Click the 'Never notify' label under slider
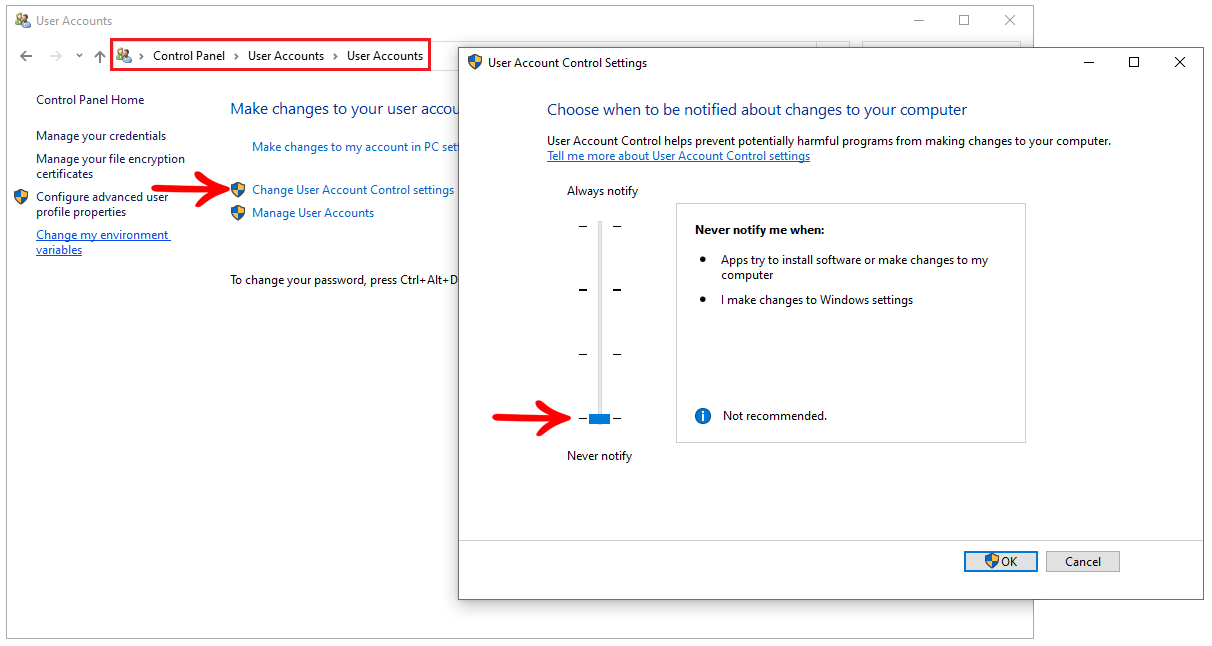The width and height of the screenshot is (1212, 646). 600,456
